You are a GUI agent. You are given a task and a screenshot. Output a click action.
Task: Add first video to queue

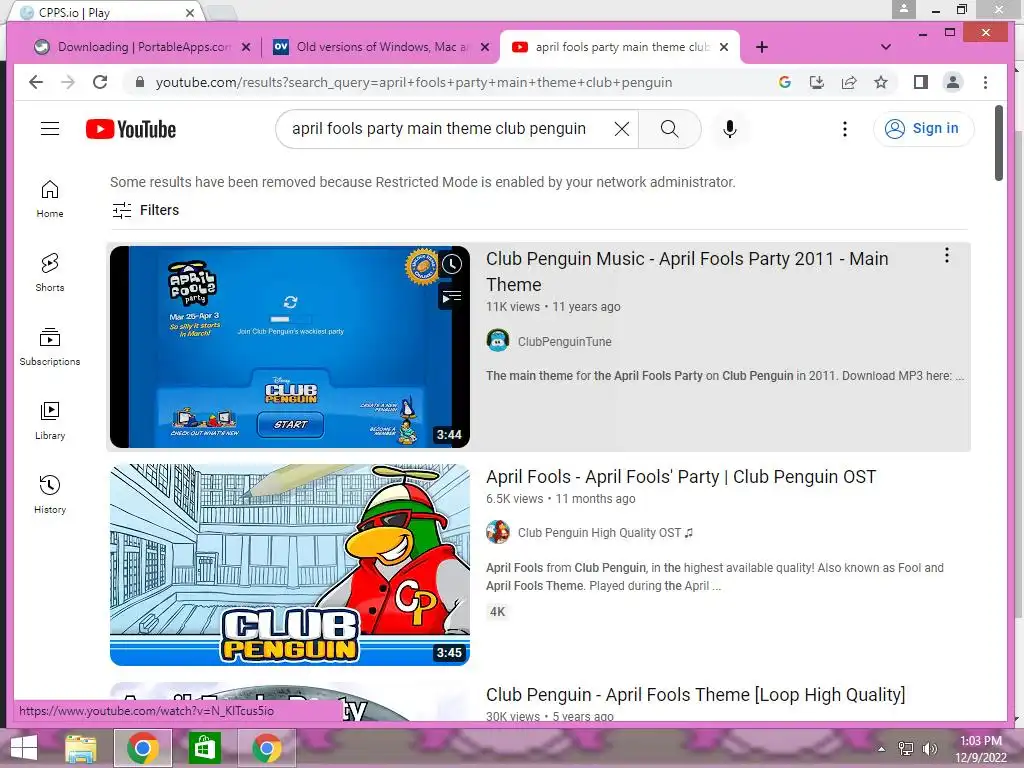[x=452, y=297]
